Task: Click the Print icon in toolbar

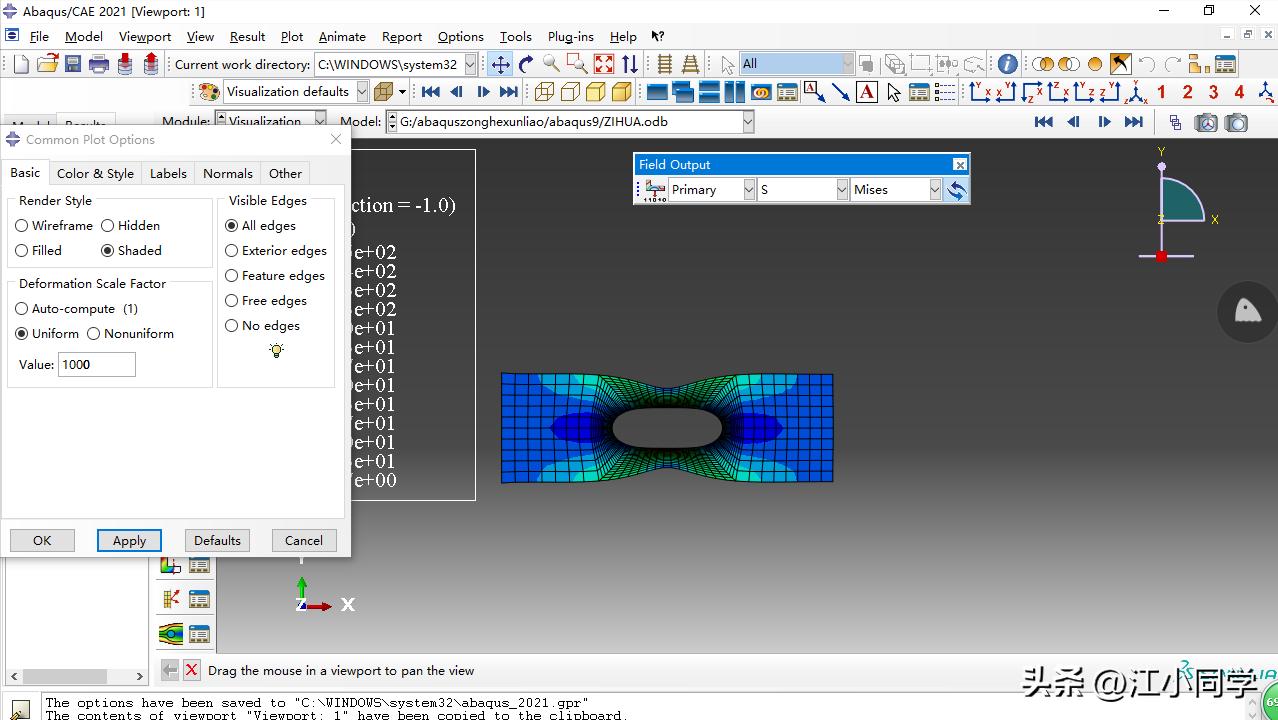Action: click(x=98, y=64)
